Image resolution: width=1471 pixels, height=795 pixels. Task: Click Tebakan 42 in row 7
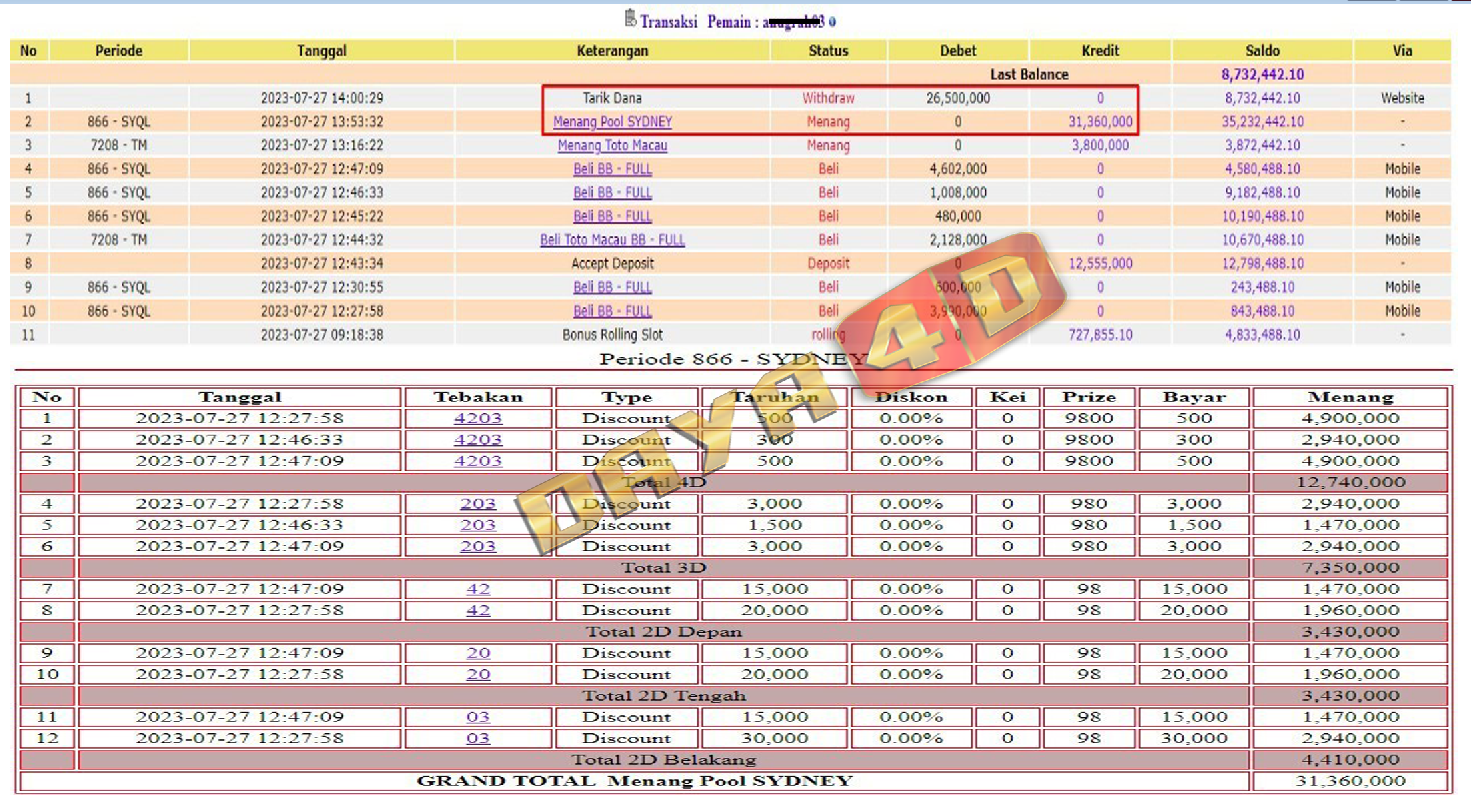pos(478,589)
